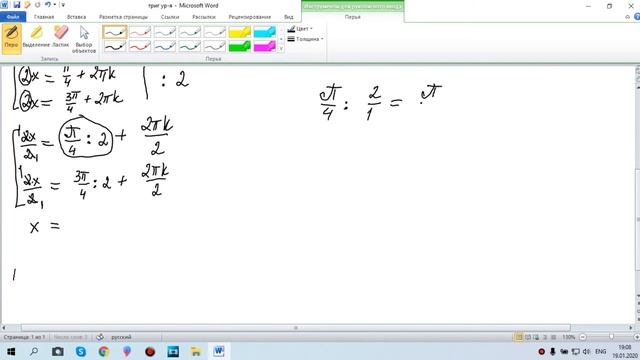This screenshot has width=640, height=360.
Task: Choose the green highlighter pen preset
Action: coord(240,46)
